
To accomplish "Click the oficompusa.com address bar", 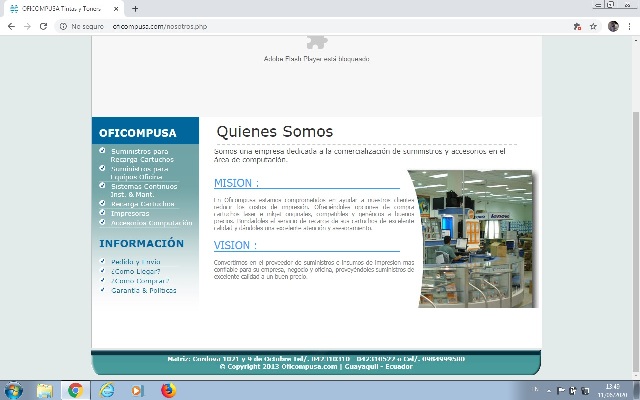I will pos(160,27).
